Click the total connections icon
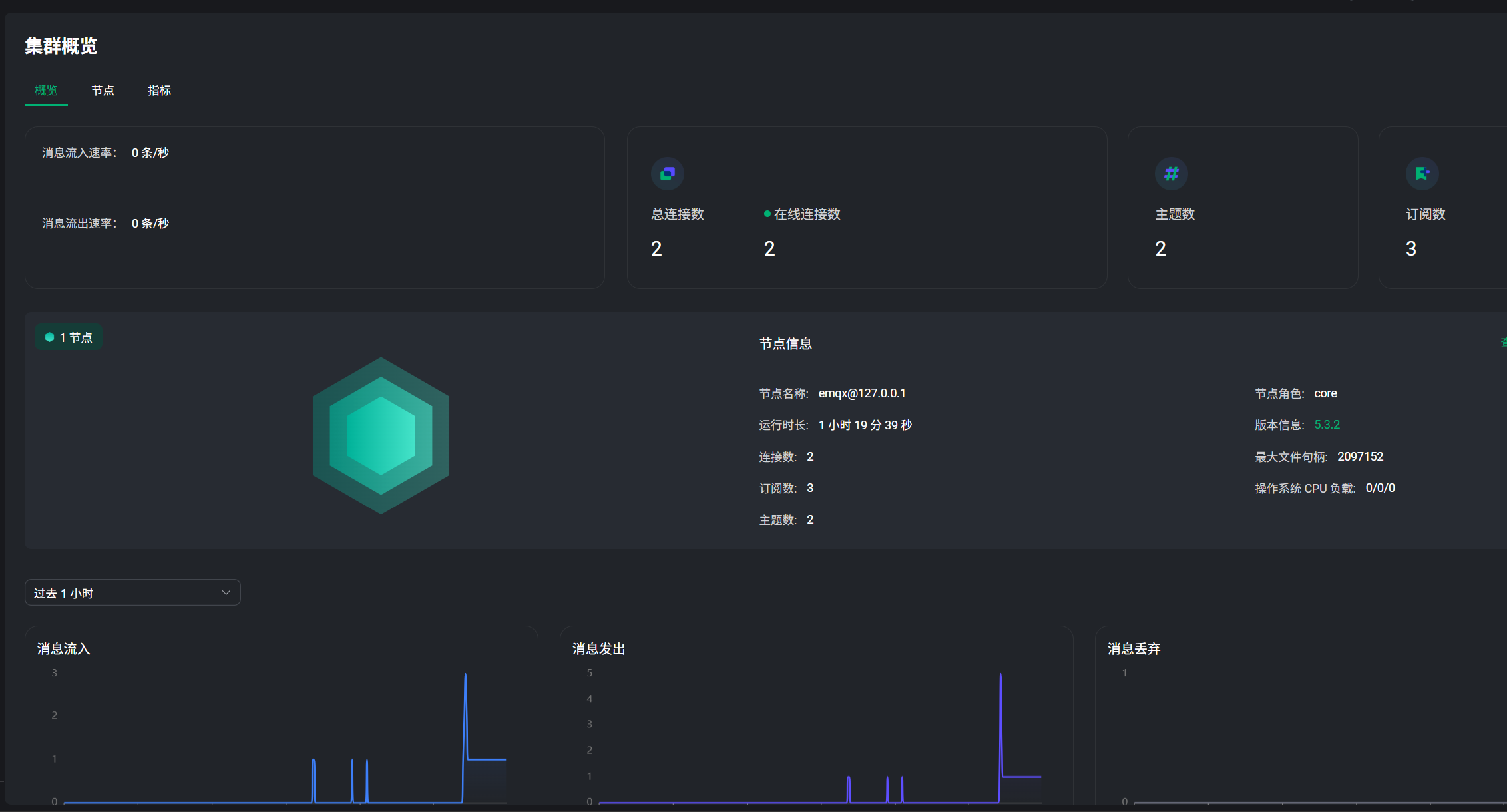Image resolution: width=1507 pixels, height=812 pixels. tap(667, 174)
